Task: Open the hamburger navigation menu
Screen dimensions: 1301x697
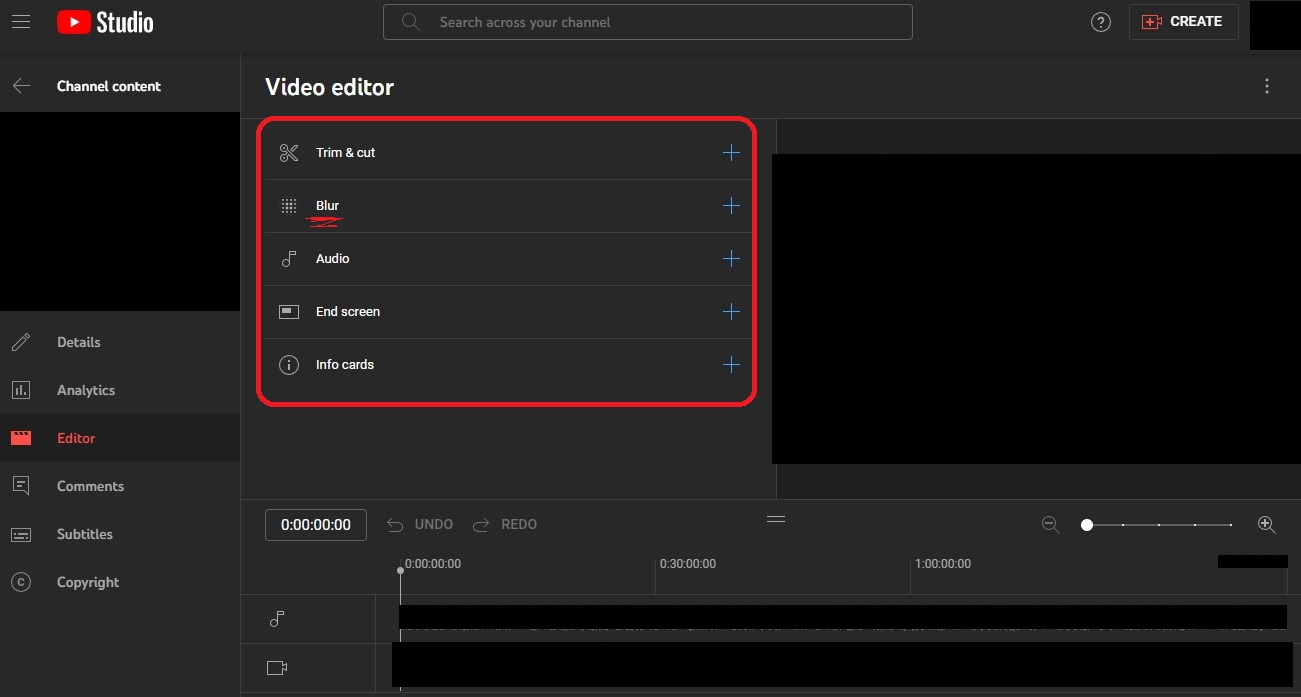Action: (x=20, y=21)
